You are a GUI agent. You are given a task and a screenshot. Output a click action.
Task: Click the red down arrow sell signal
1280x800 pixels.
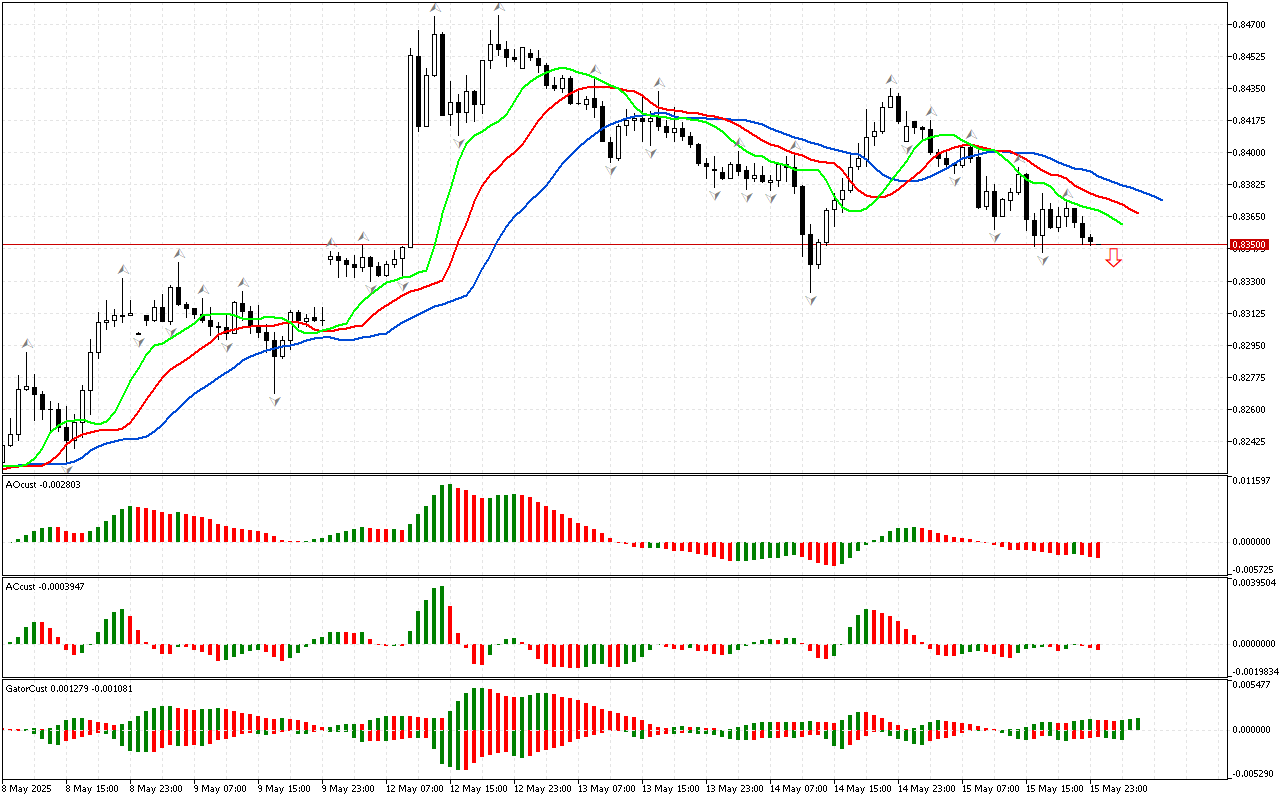coord(1113,258)
